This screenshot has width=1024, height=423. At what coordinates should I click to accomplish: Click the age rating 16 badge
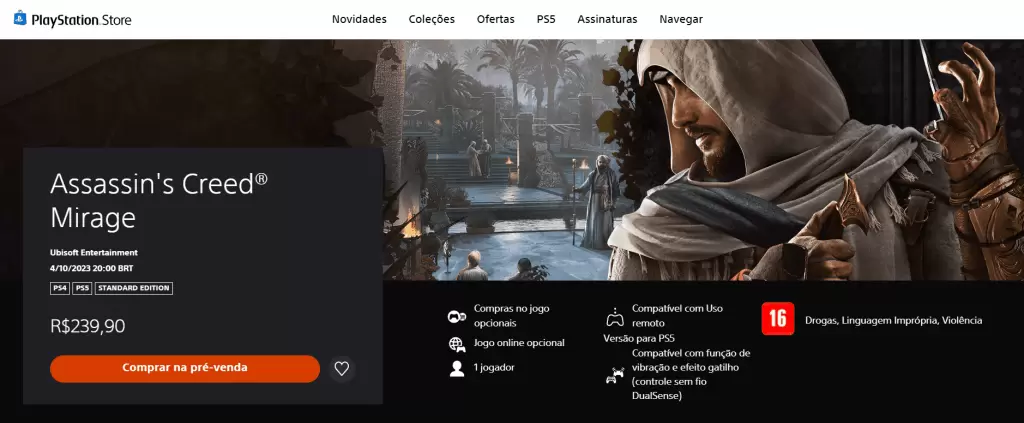778,319
